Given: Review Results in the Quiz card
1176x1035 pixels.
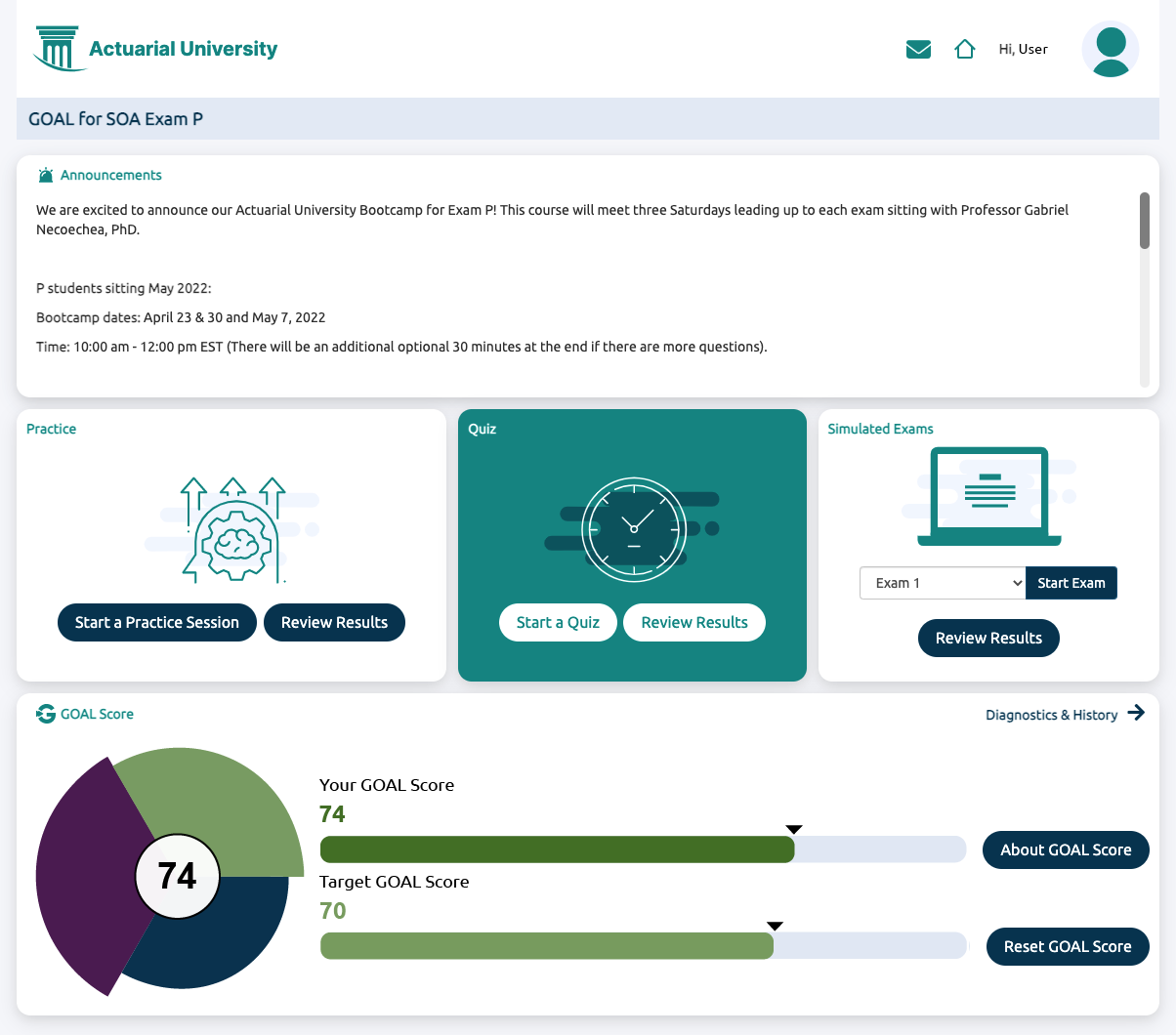Looking at the screenshot, I should coord(694,623).
